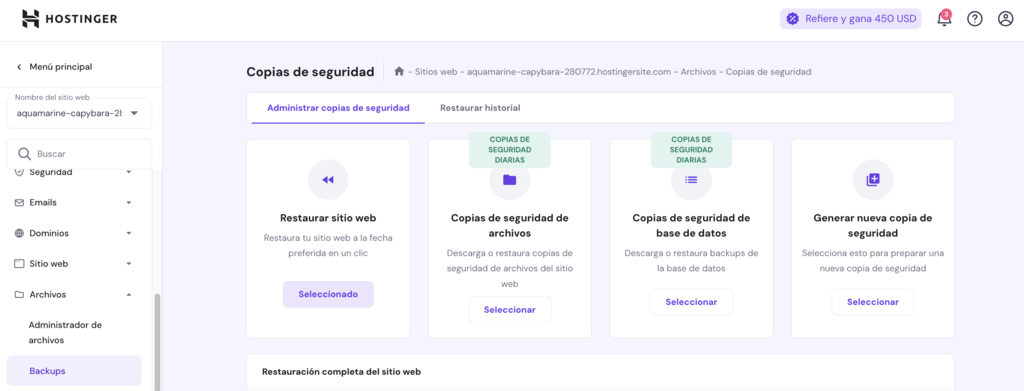Click the sidebar vertical scrollbar
1024x391 pixels.
coord(157,341)
